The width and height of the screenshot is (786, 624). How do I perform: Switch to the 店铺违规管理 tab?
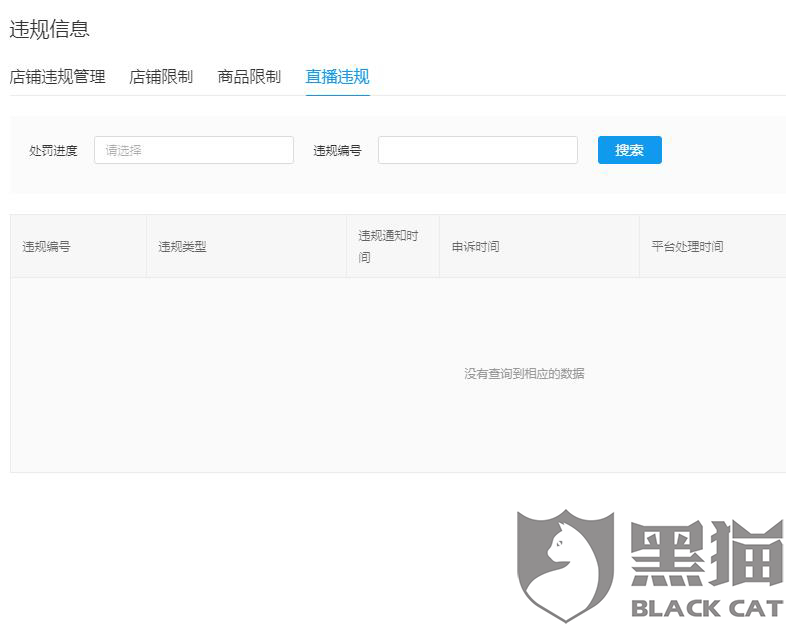(x=57, y=77)
